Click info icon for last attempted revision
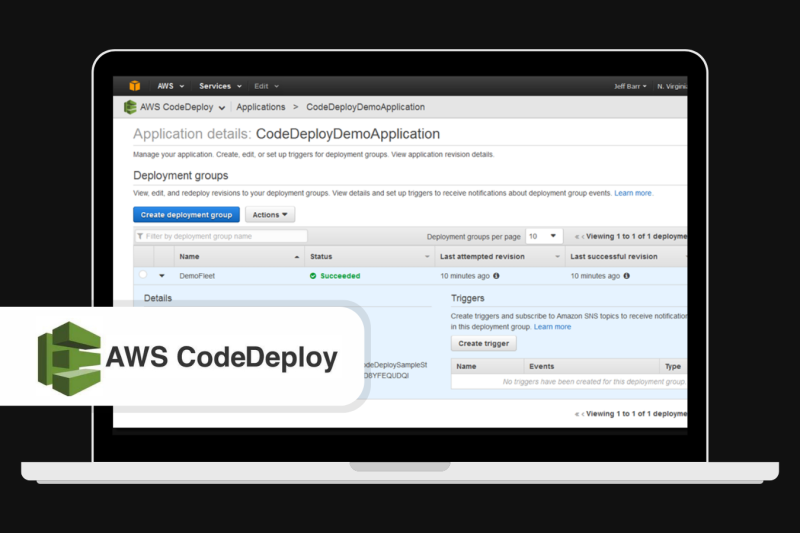Screen dimensions: 800x533 (496, 276)
